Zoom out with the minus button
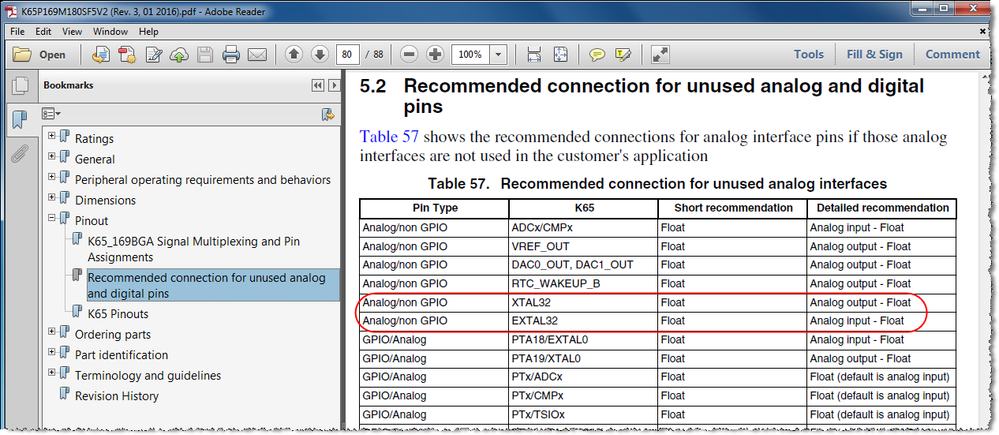The height and width of the screenshot is (435, 999). click(410, 55)
